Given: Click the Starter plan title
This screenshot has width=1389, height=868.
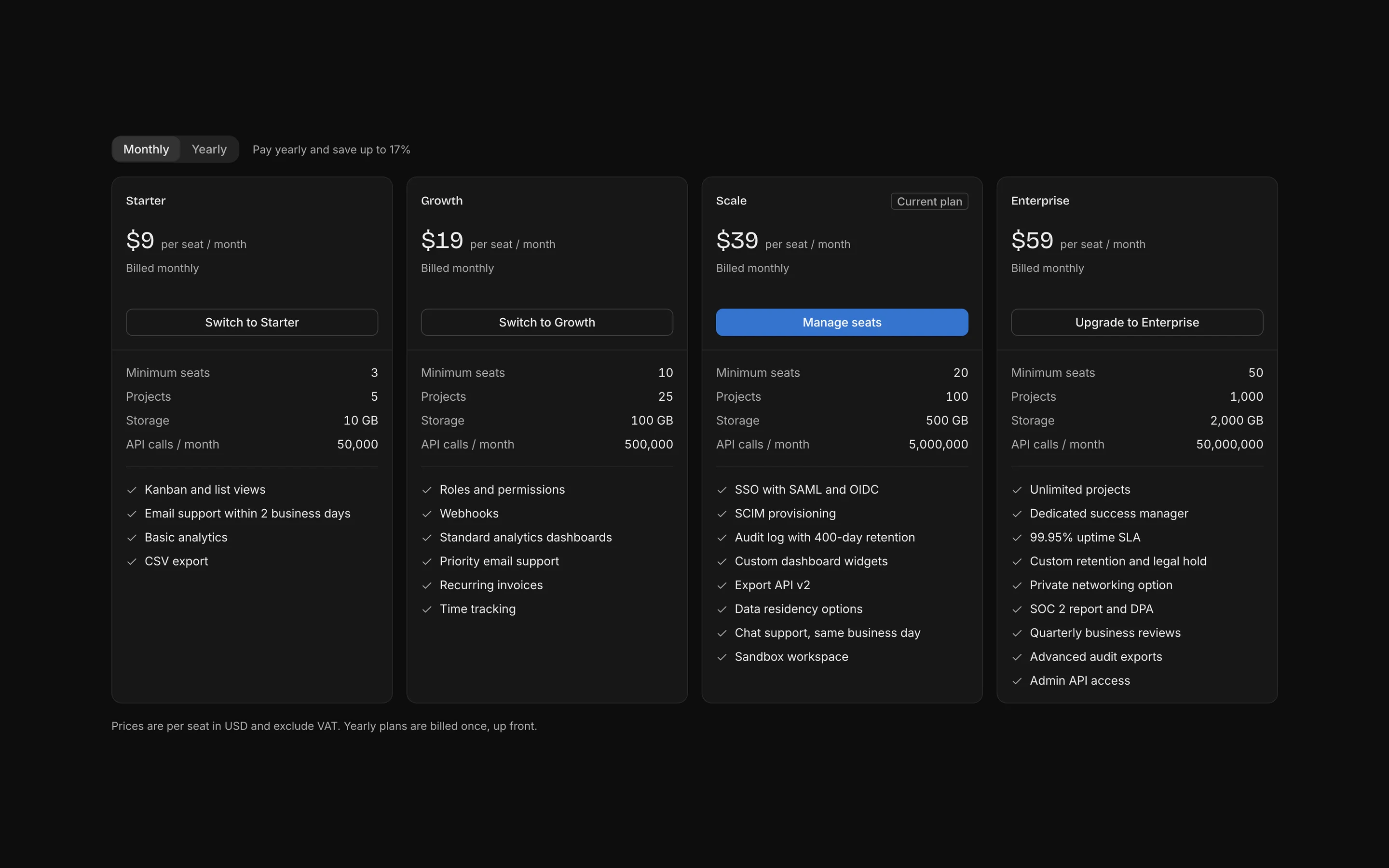Looking at the screenshot, I should coord(146,201).
